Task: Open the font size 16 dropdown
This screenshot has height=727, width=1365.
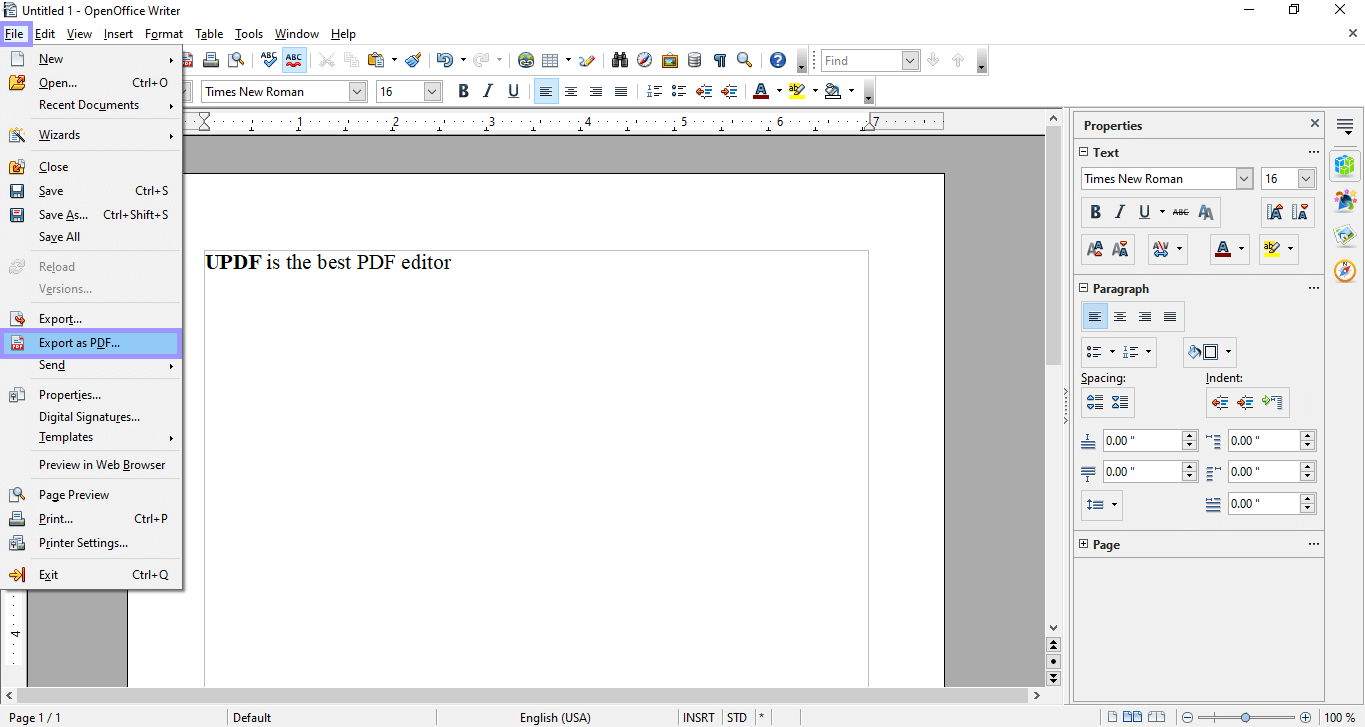Action: point(431,91)
